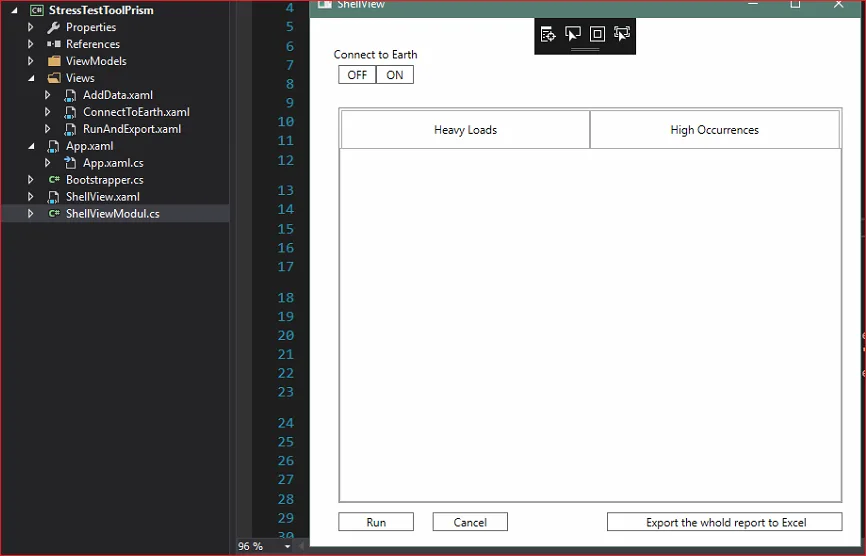The width and height of the screenshot is (866, 556).
Task: Click the References node icon
Action: tap(54, 44)
